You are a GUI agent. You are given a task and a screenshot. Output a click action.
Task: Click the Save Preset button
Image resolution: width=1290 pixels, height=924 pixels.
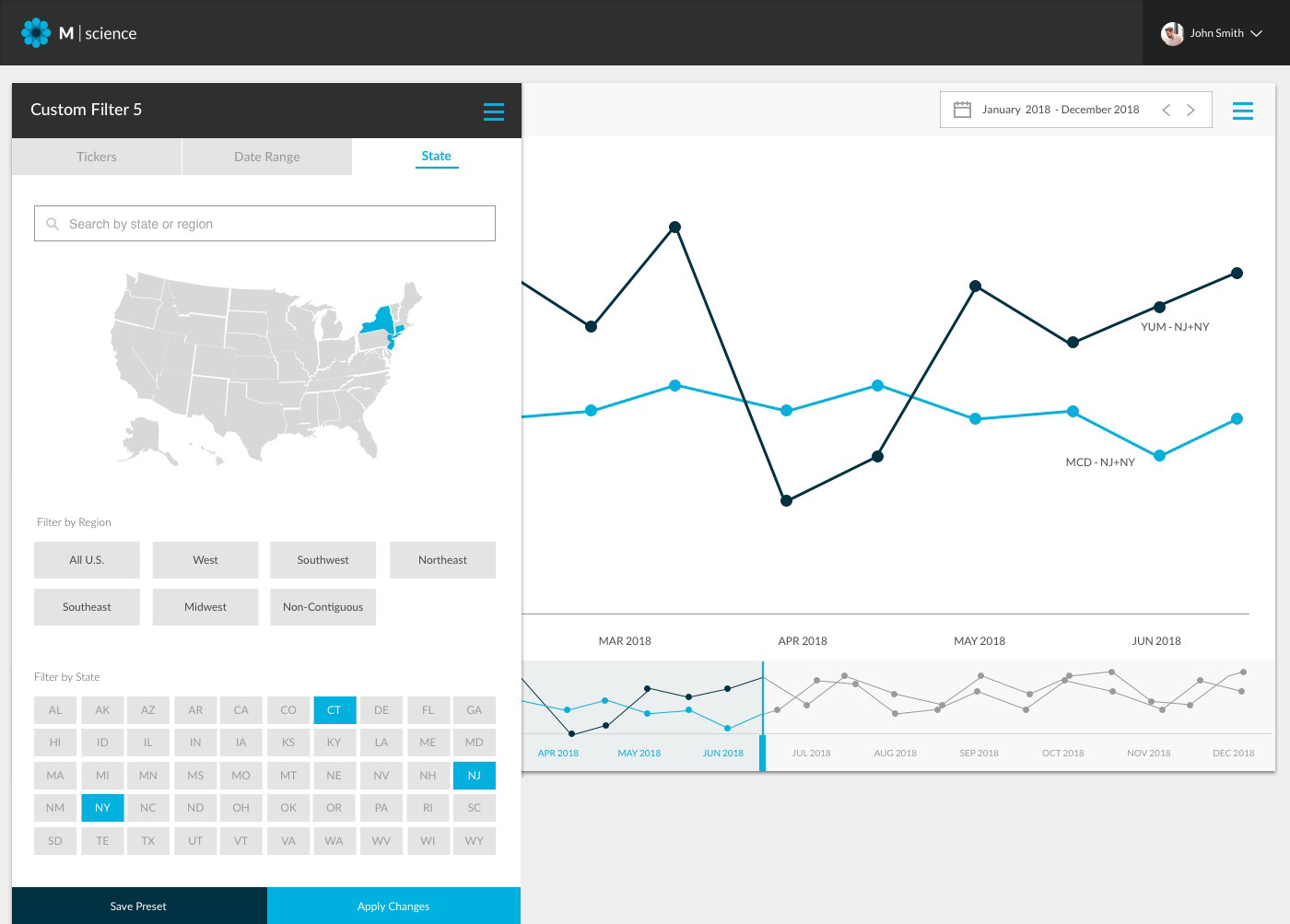[139, 906]
